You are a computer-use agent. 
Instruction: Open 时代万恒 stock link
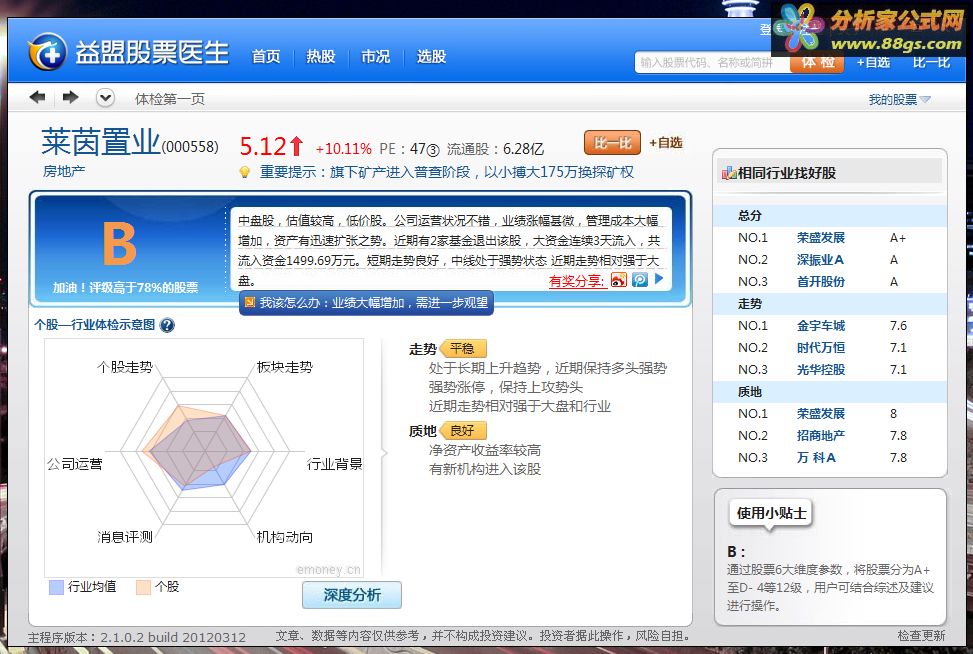[820, 348]
